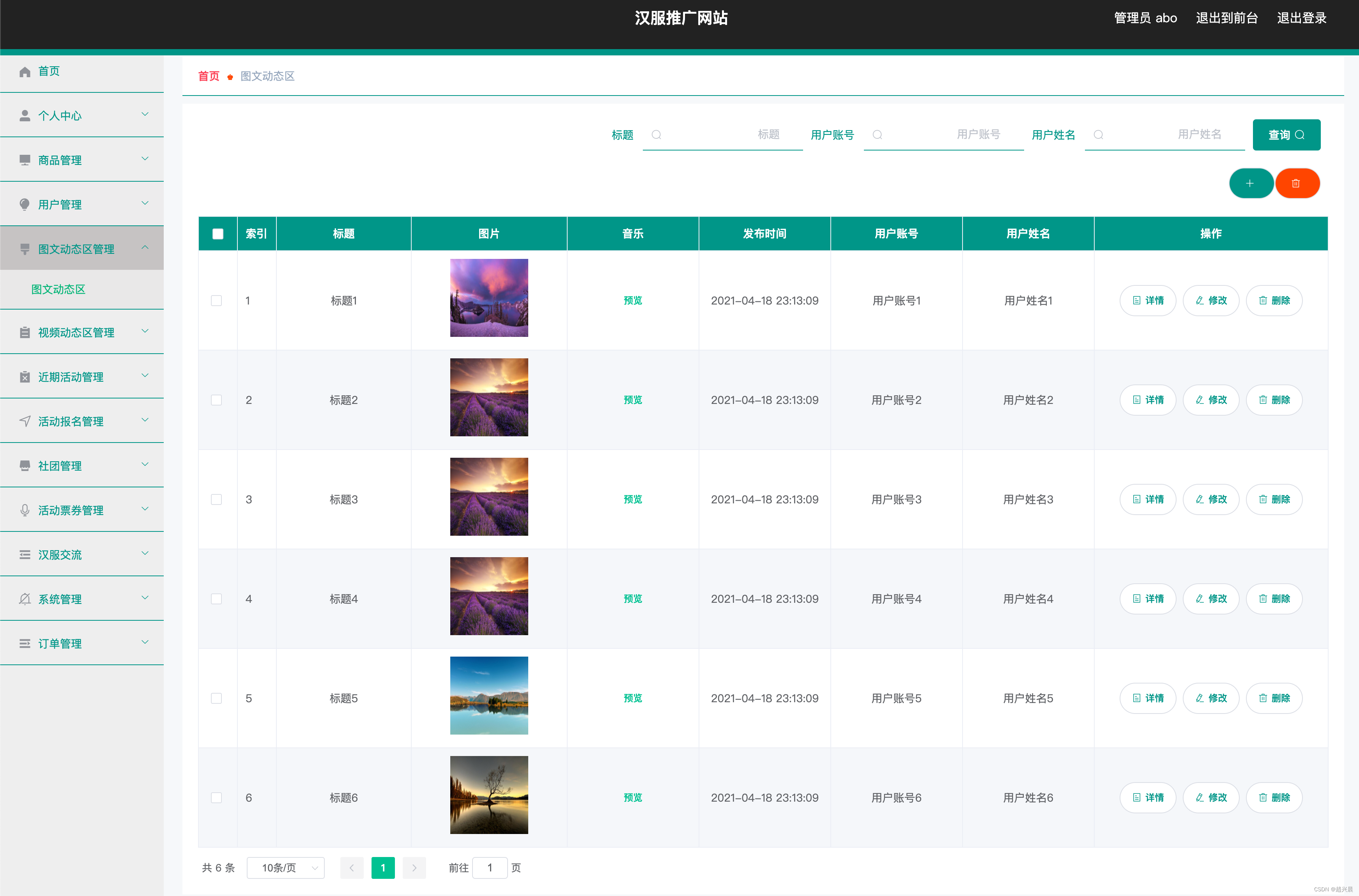Image resolution: width=1359 pixels, height=896 pixels.
Task: Click 退出登录 in the top bar
Action: coord(1301,18)
